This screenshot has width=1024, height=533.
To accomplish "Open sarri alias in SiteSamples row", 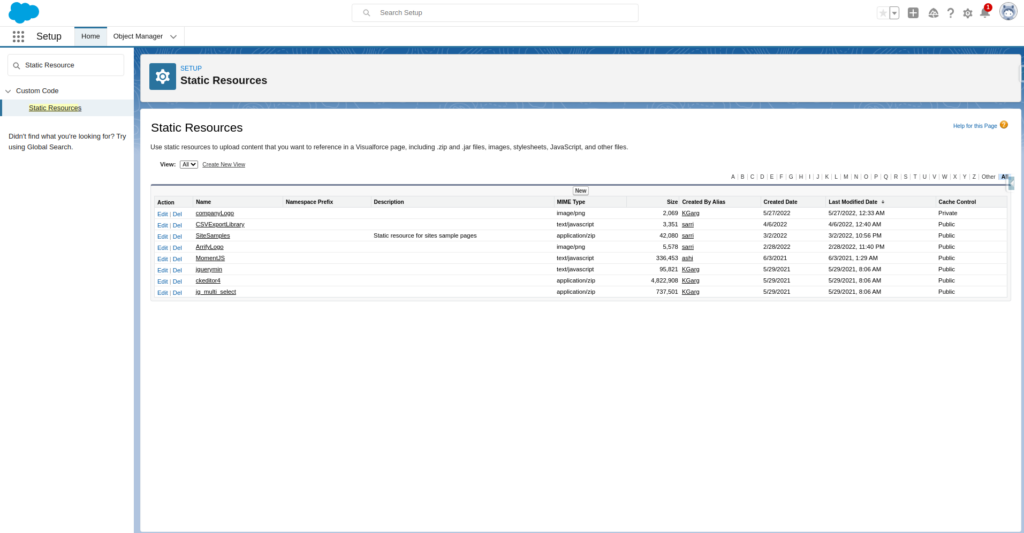I will [x=688, y=235].
